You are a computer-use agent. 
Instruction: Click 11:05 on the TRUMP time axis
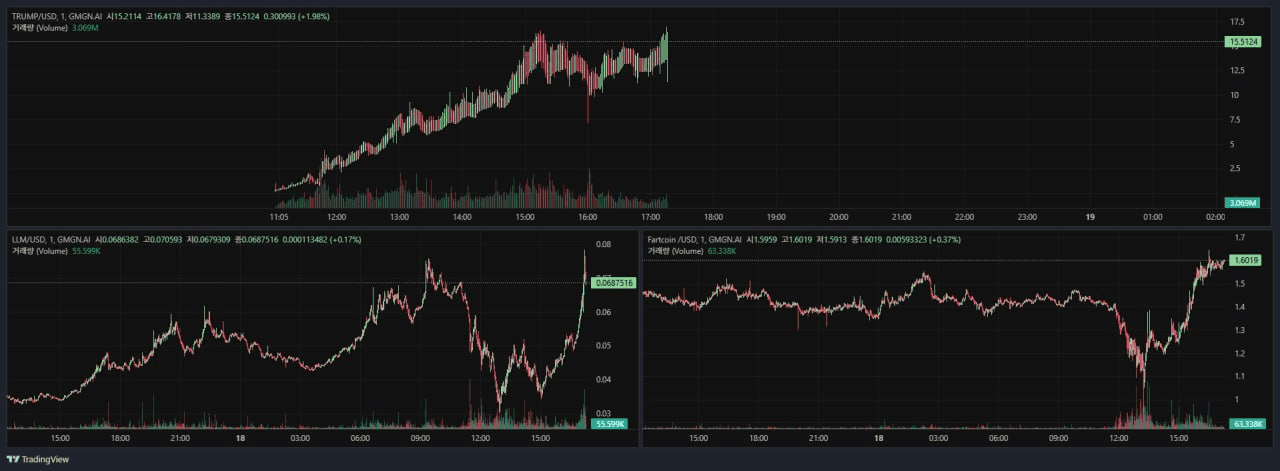tap(279, 216)
